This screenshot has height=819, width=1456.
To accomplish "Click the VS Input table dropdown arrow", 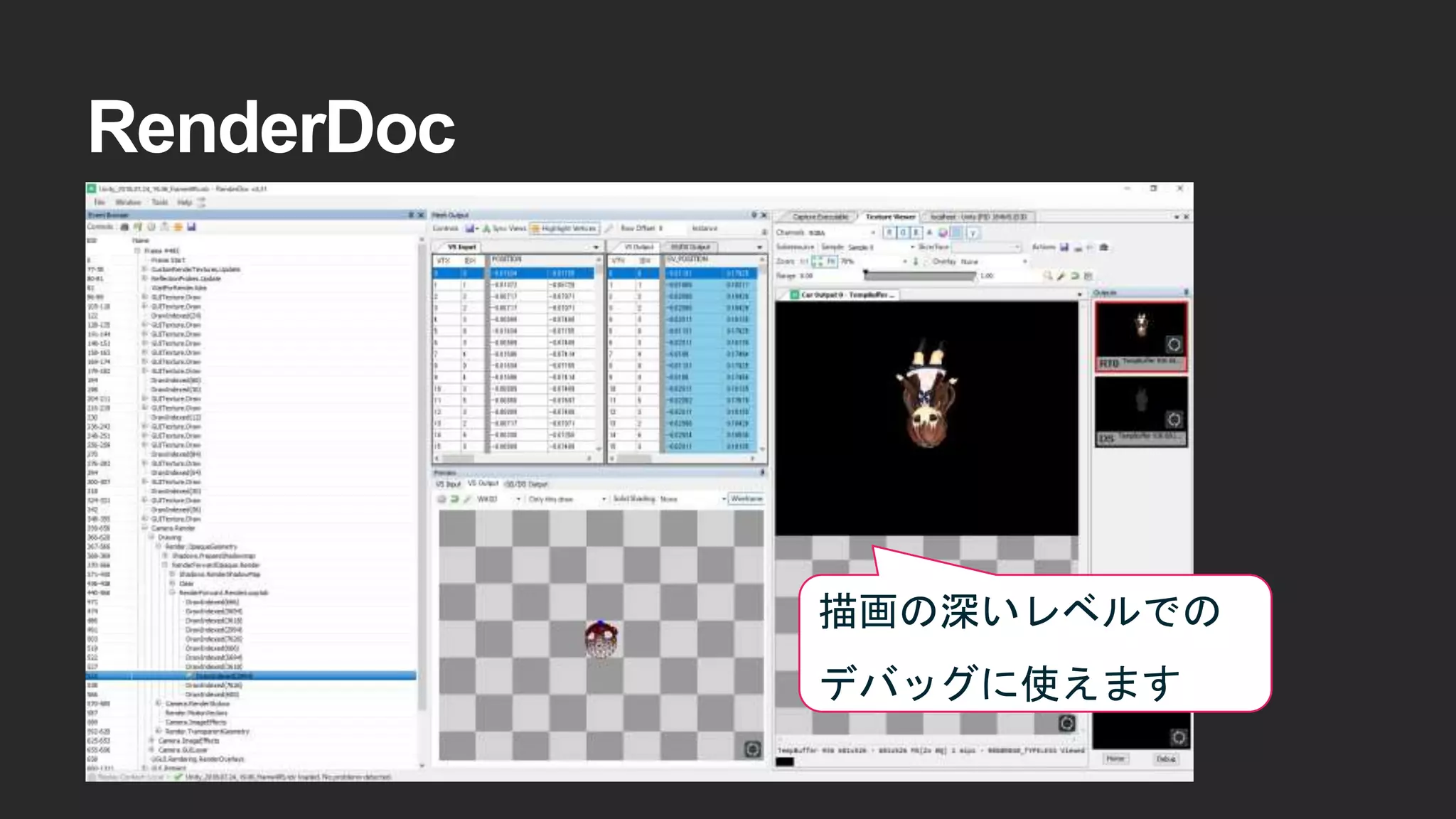I will click(596, 247).
